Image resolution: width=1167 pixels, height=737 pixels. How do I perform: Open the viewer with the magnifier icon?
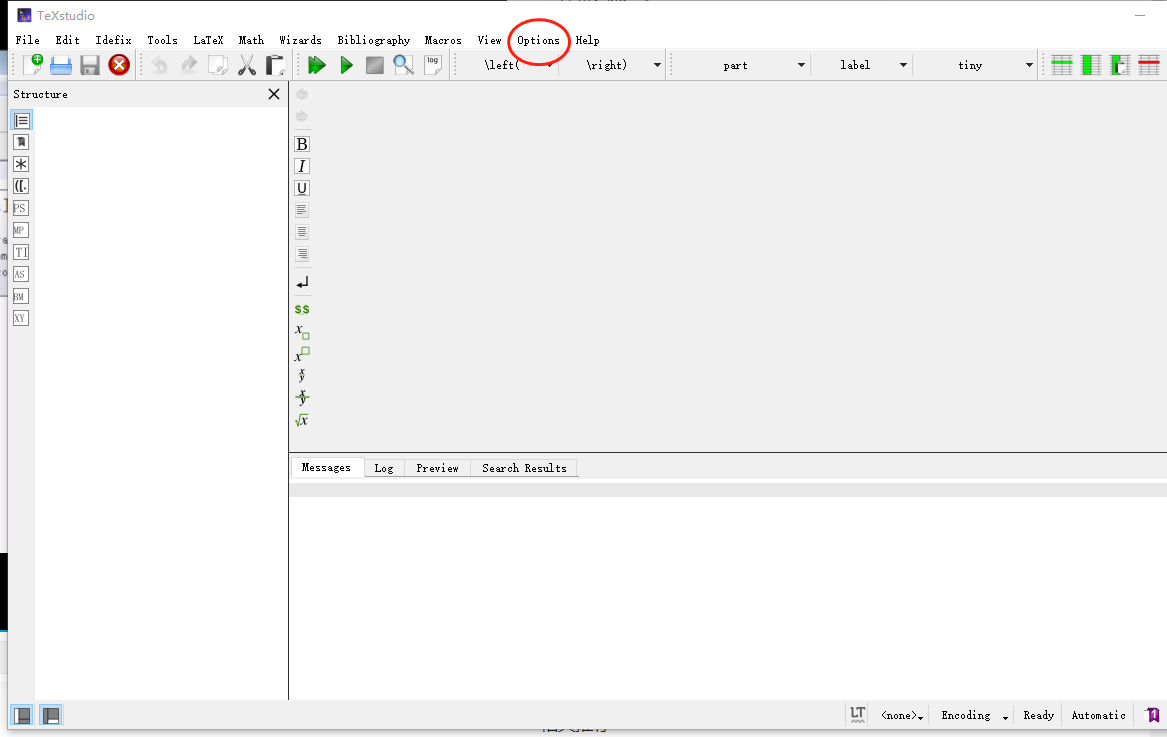403,66
